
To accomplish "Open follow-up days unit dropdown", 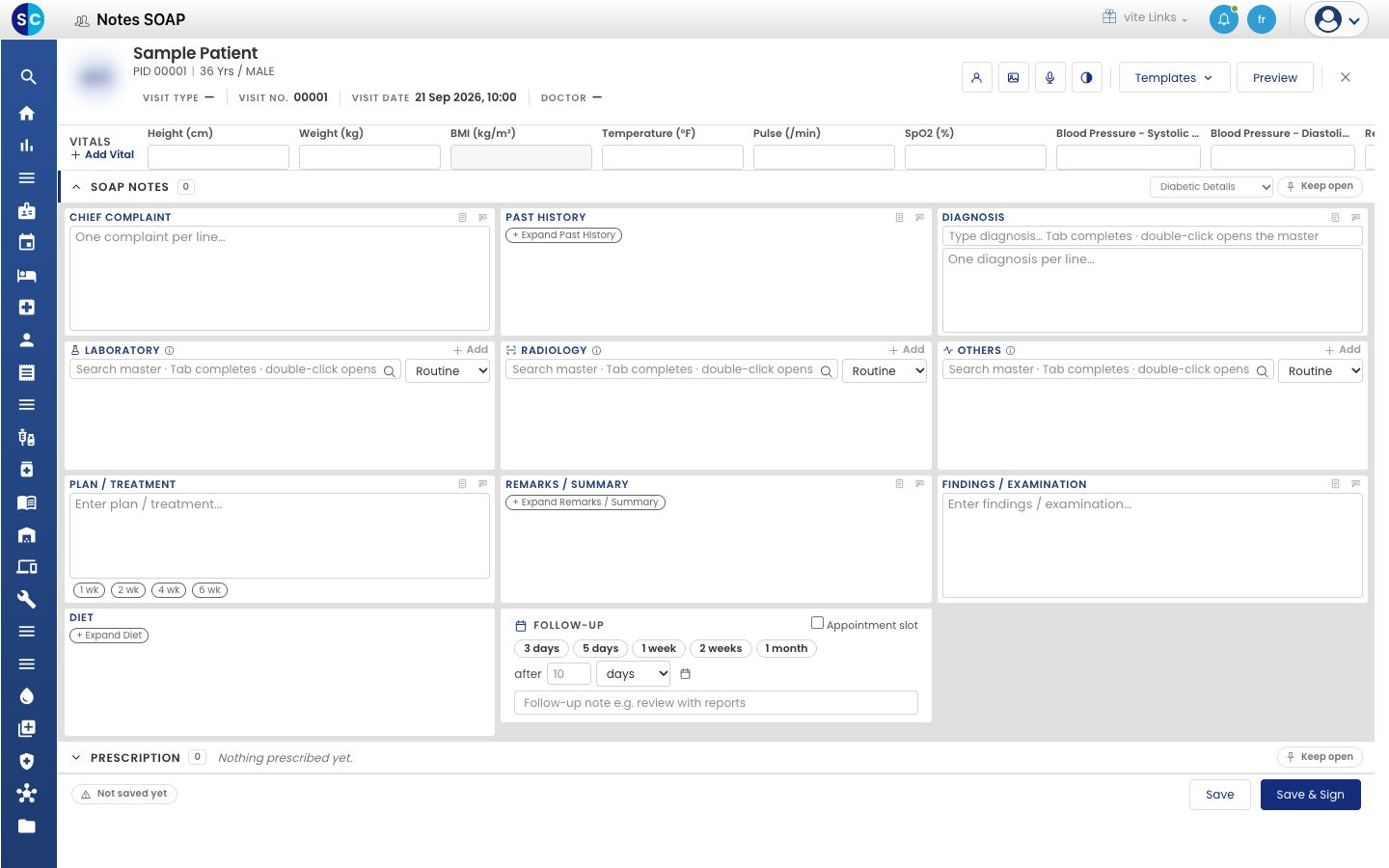I will (x=633, y=674).
